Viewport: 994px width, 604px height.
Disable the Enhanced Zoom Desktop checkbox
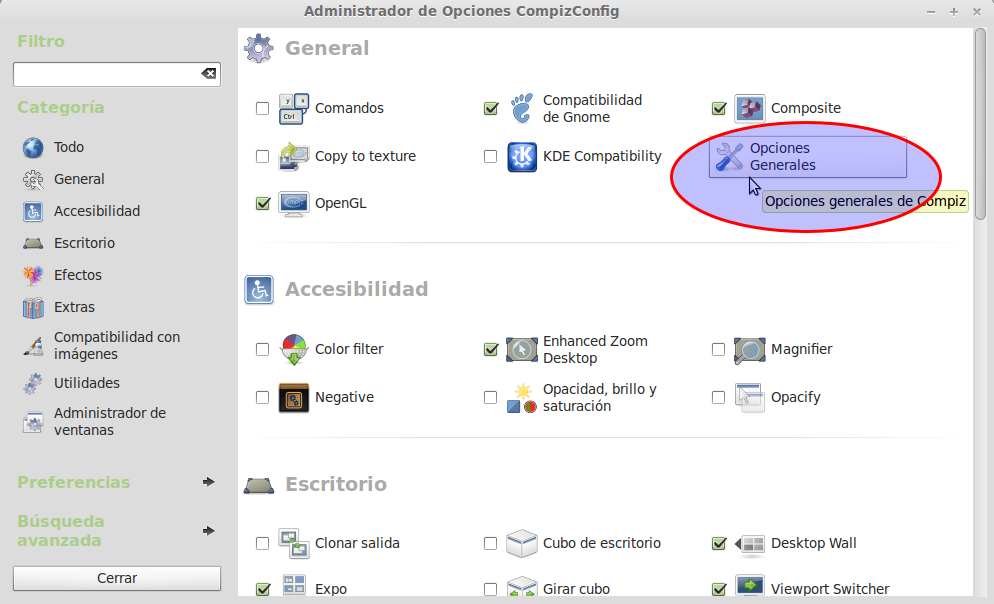click(x=490, y=349)
